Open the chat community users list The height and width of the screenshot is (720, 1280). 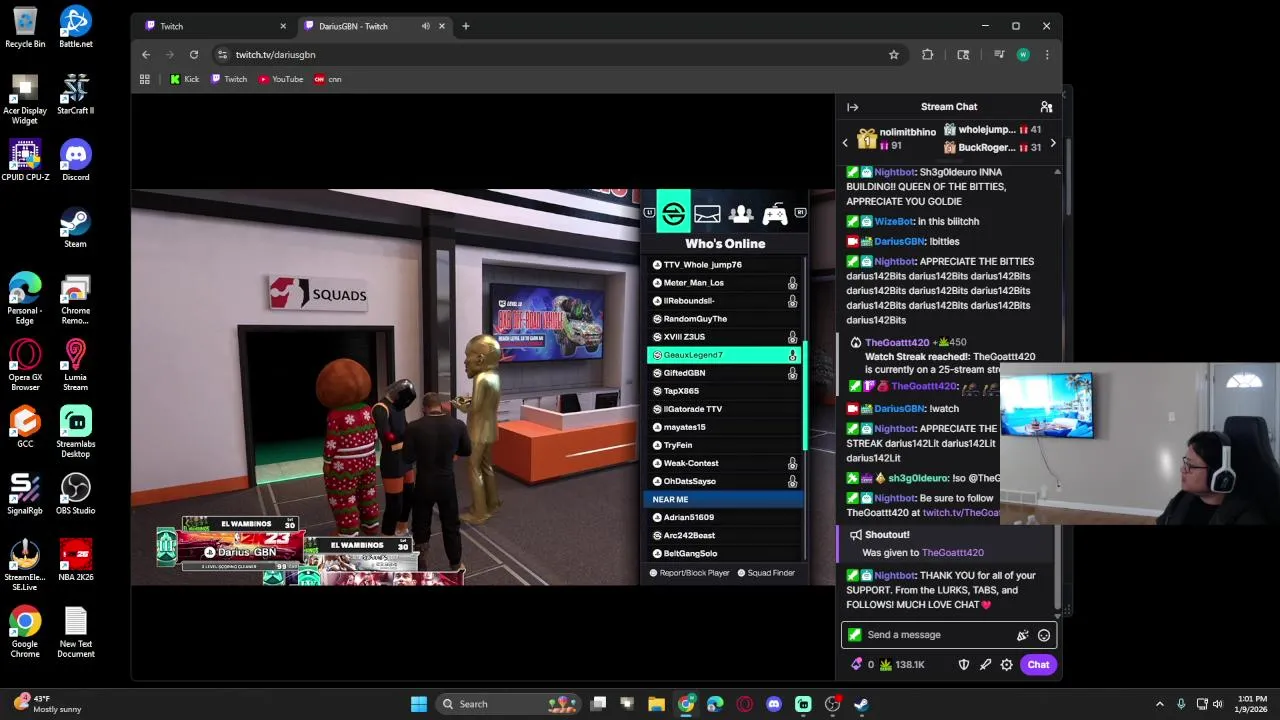[x=1046, y=107]
